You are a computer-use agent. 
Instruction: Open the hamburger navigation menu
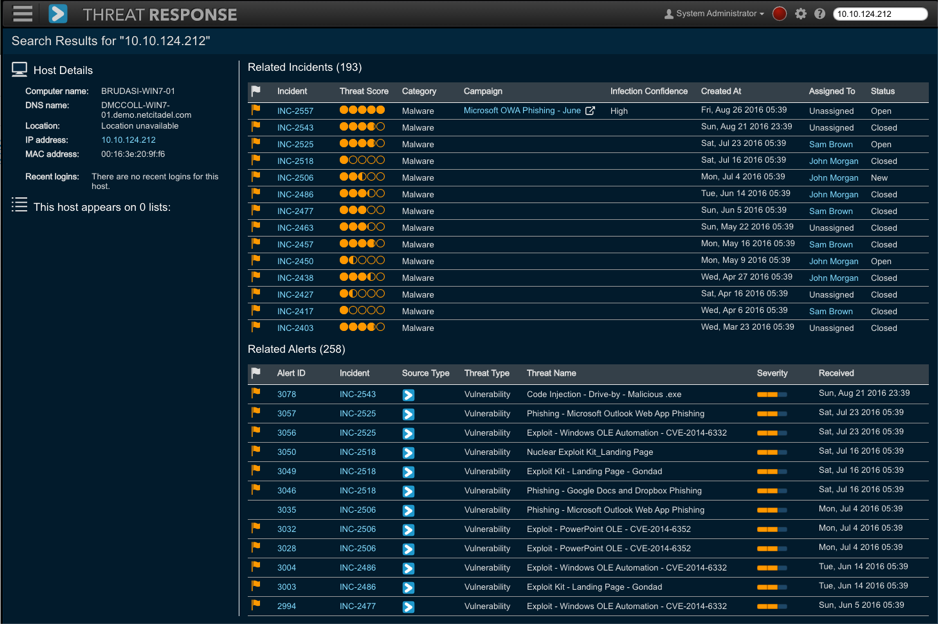click(22, 13)
